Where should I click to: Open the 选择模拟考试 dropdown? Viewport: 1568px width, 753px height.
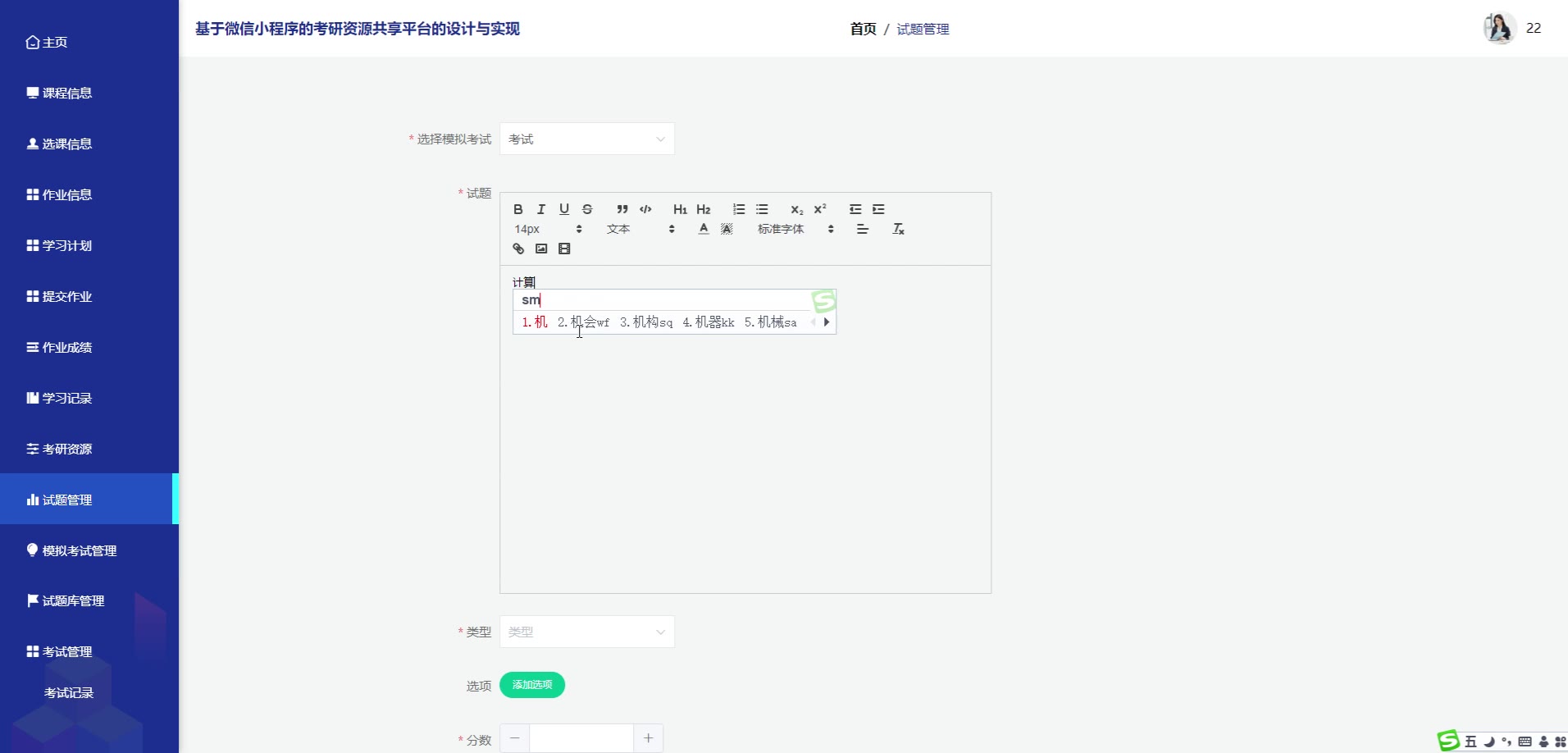click(587, 139)
